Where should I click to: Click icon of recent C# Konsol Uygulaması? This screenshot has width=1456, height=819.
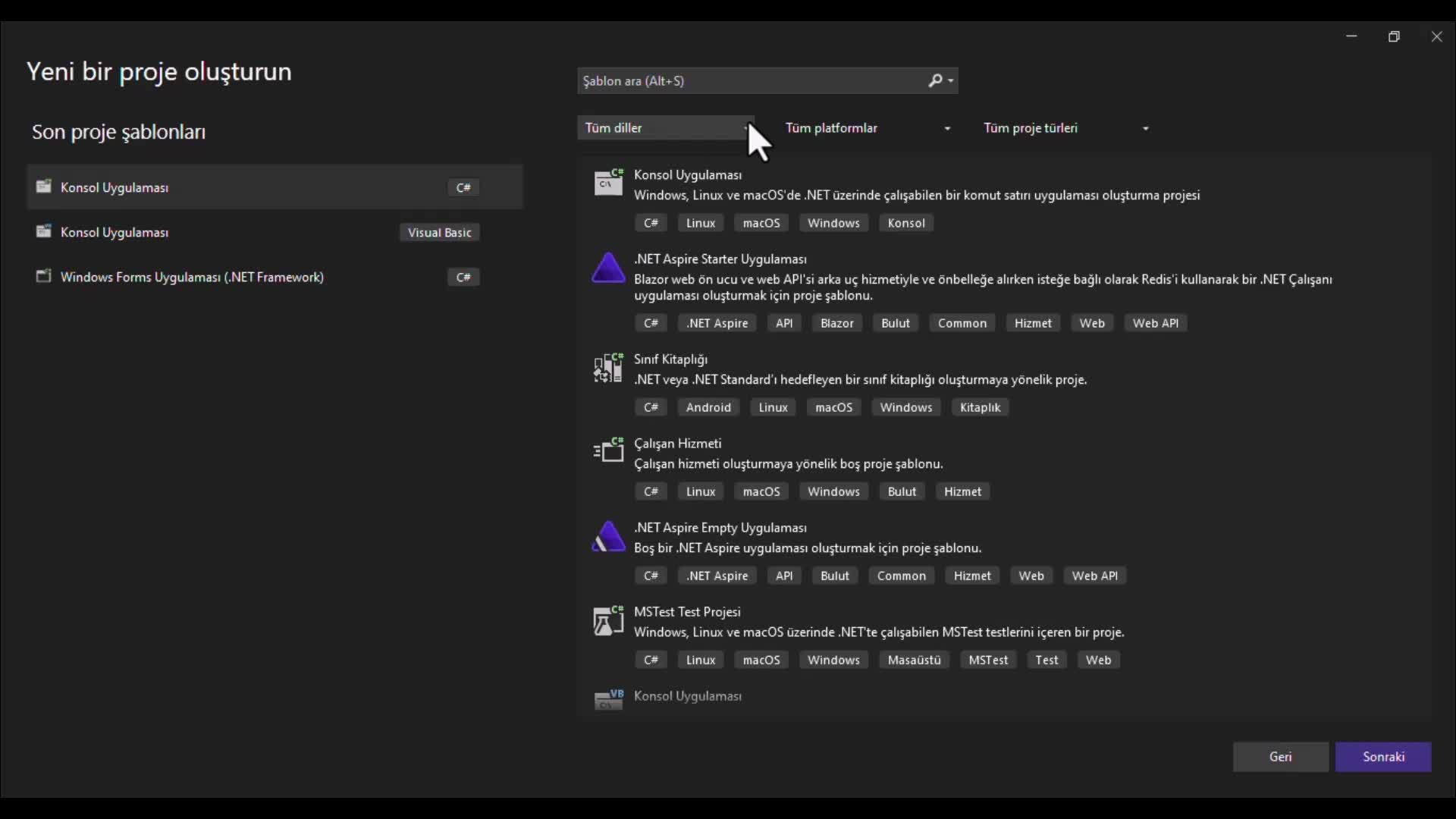(44, 187)
